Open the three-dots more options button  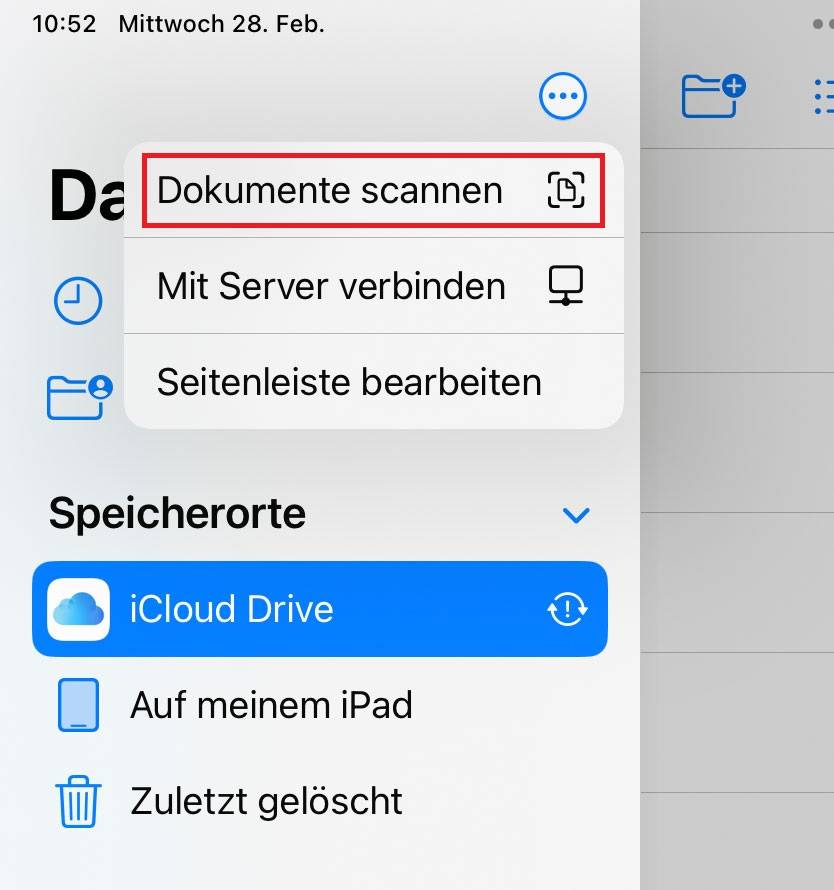tap(563, 96)
